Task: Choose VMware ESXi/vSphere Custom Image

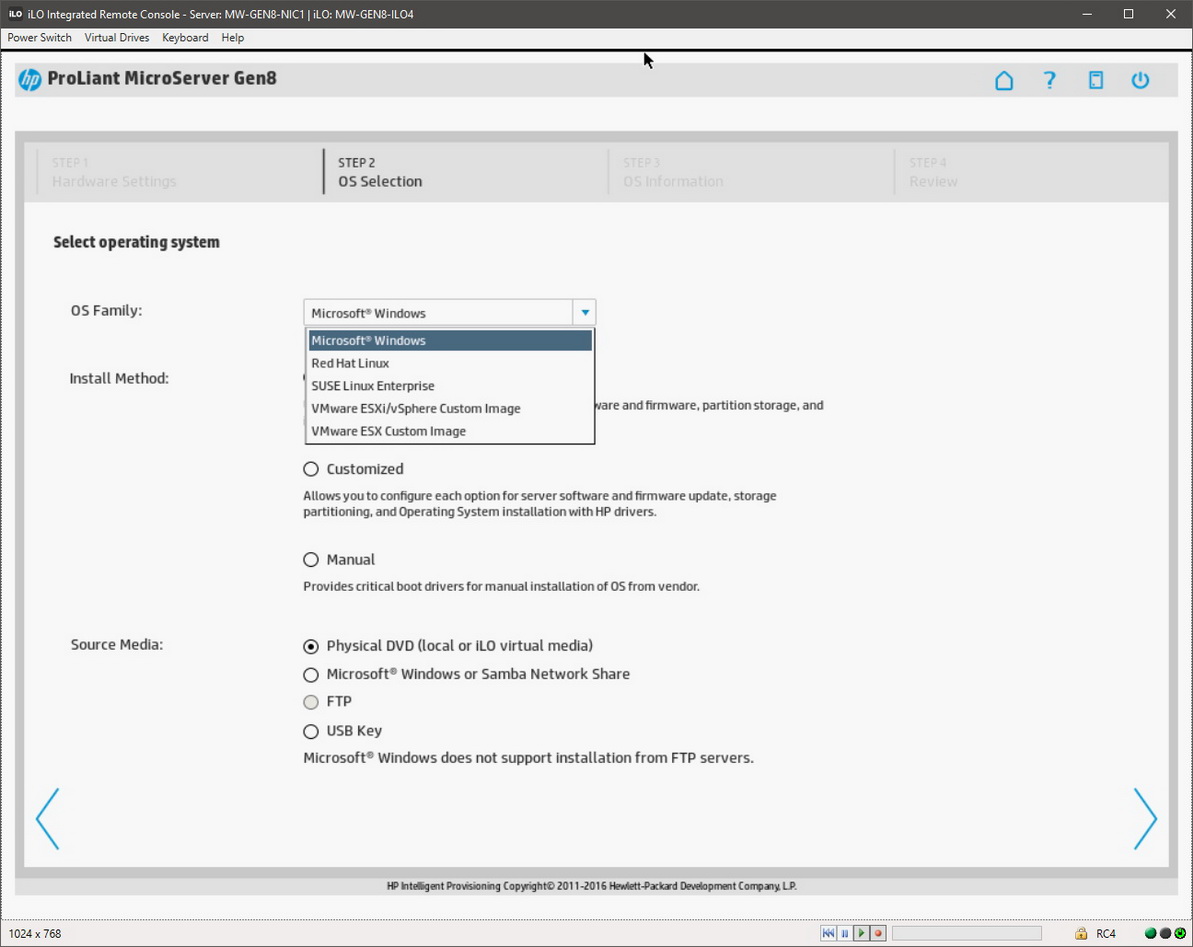Action: tap(450, 408)
